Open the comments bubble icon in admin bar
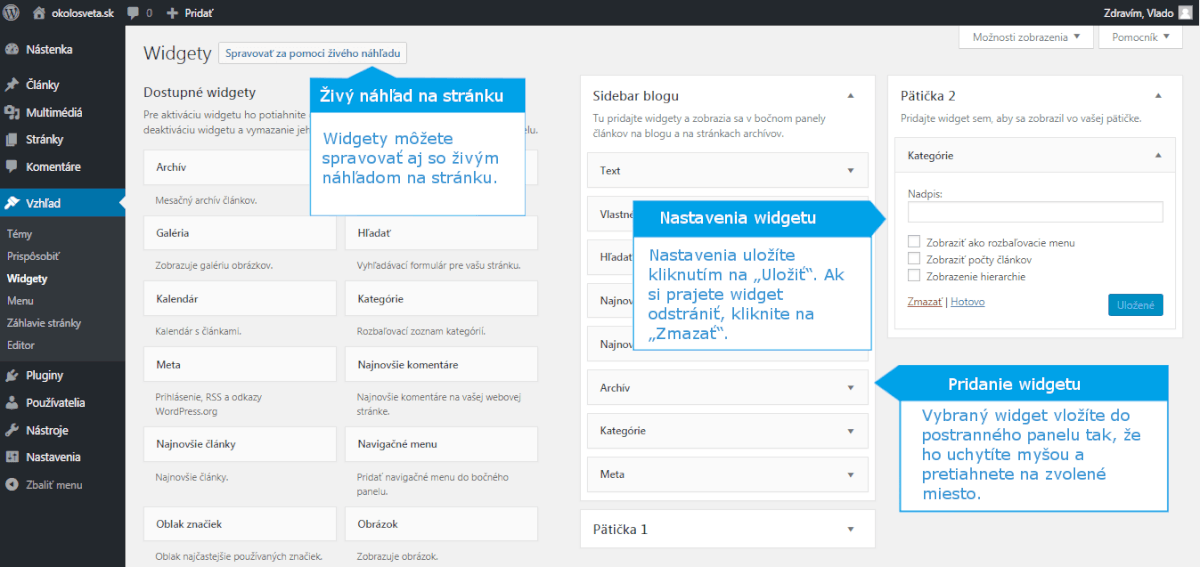The image size is (1200, 567). [133, 13]
